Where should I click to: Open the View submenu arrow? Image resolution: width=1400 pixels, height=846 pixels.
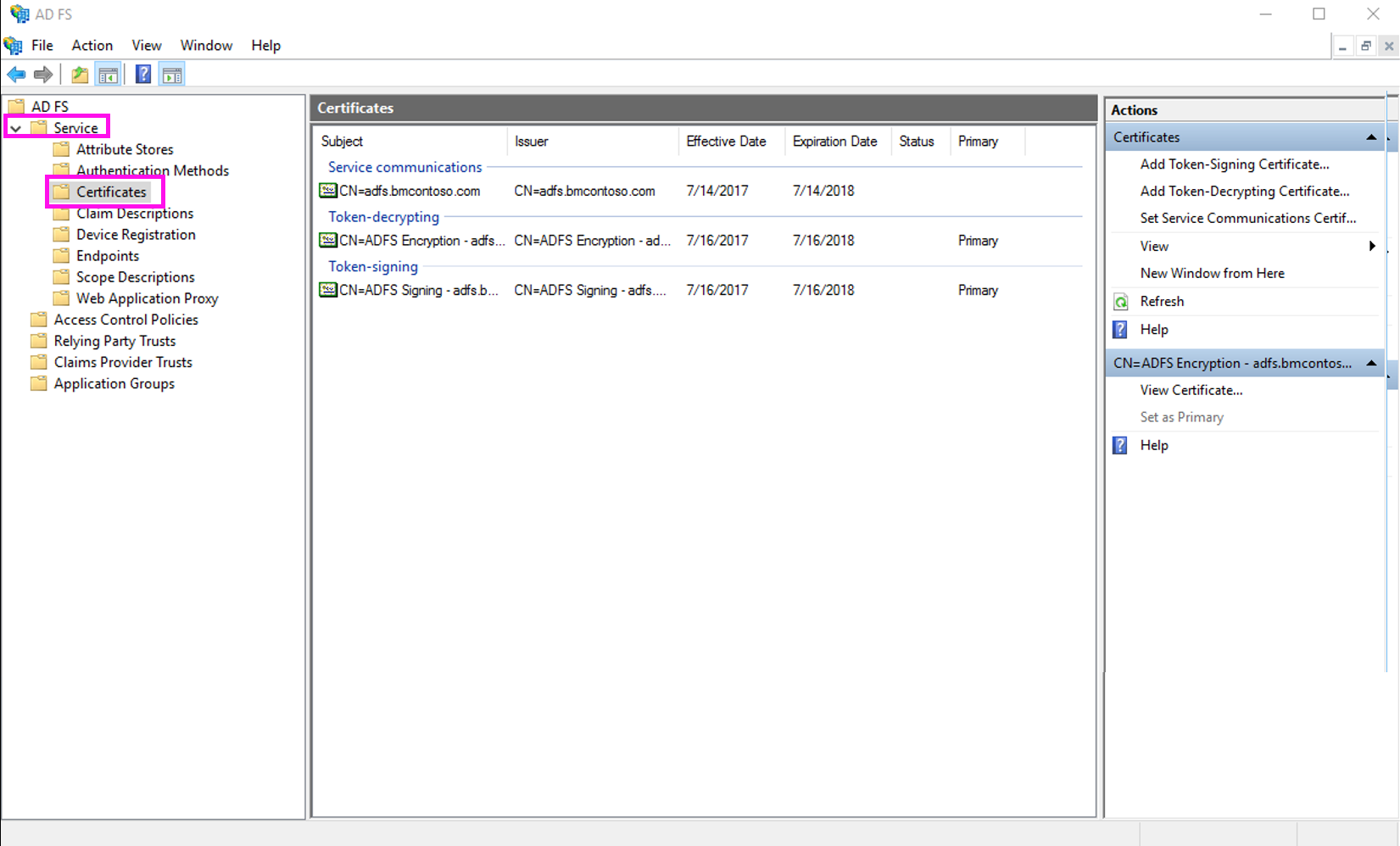coord(1372,246)
